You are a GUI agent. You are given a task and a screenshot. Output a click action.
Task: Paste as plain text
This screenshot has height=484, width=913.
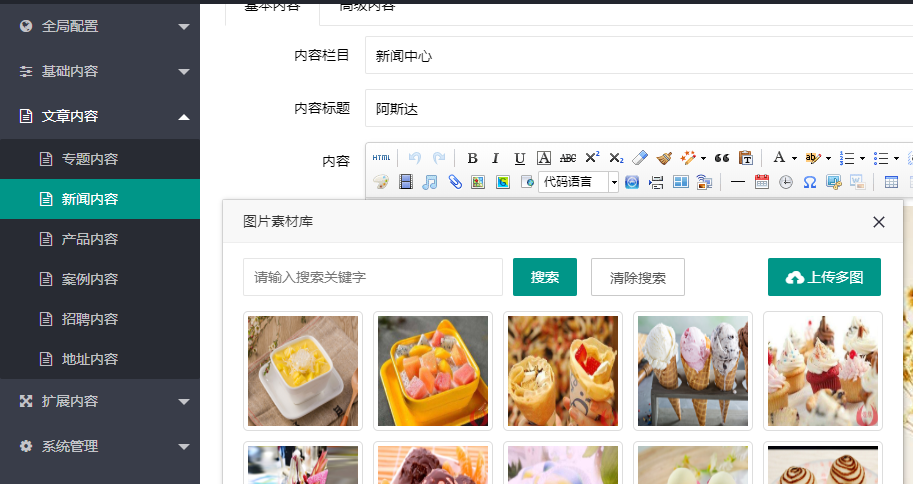(746, 158)
